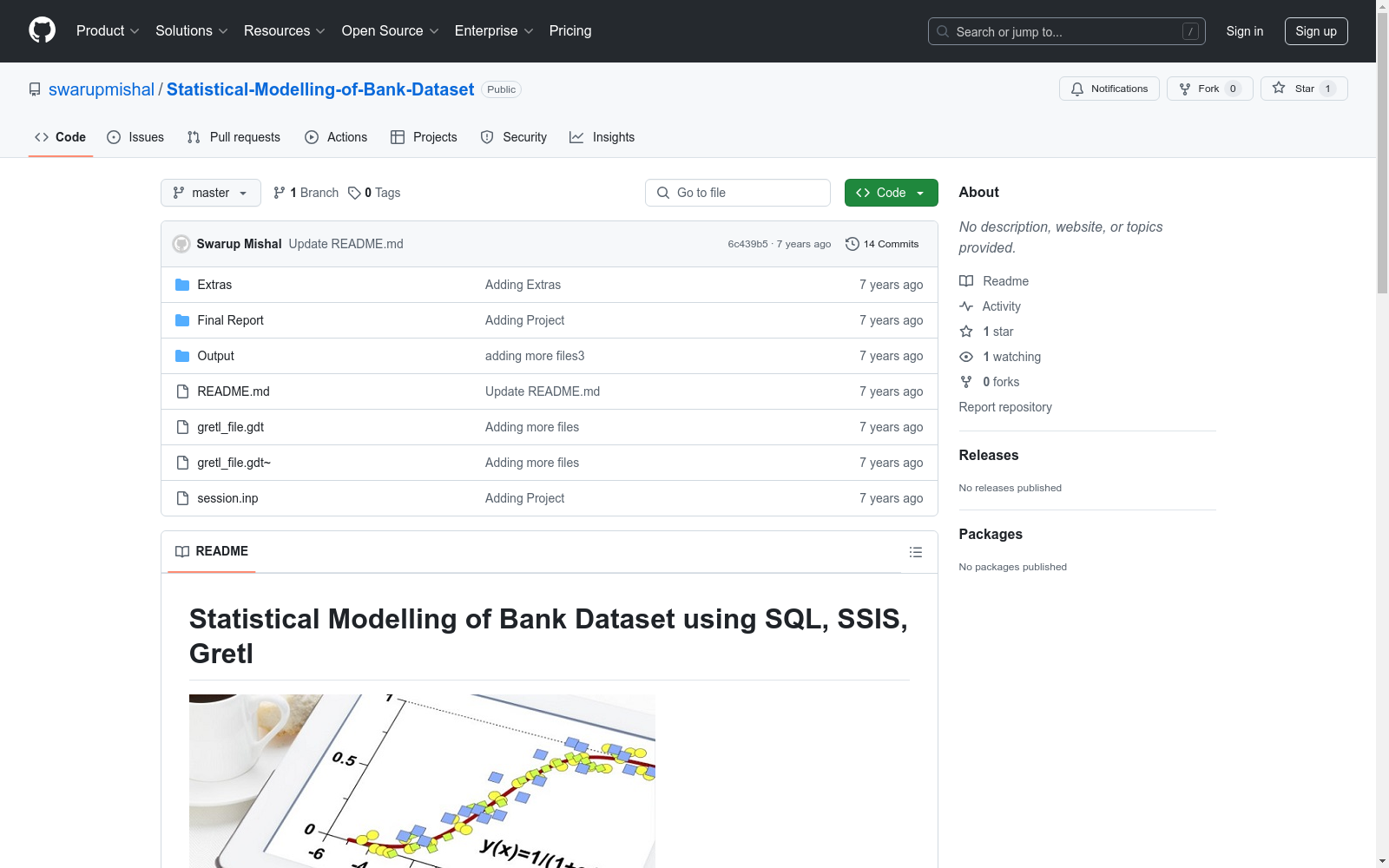
Task: Click the README section tab
Action: click(x=212, y=551)
